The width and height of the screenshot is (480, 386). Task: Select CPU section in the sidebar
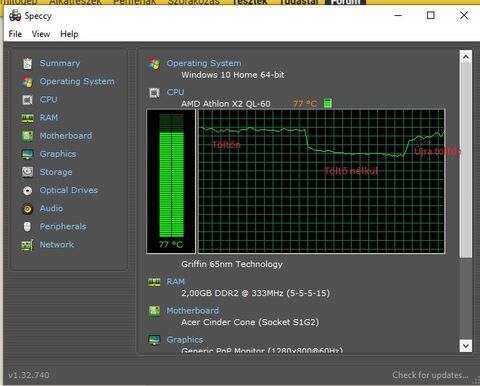pos(49,100)
